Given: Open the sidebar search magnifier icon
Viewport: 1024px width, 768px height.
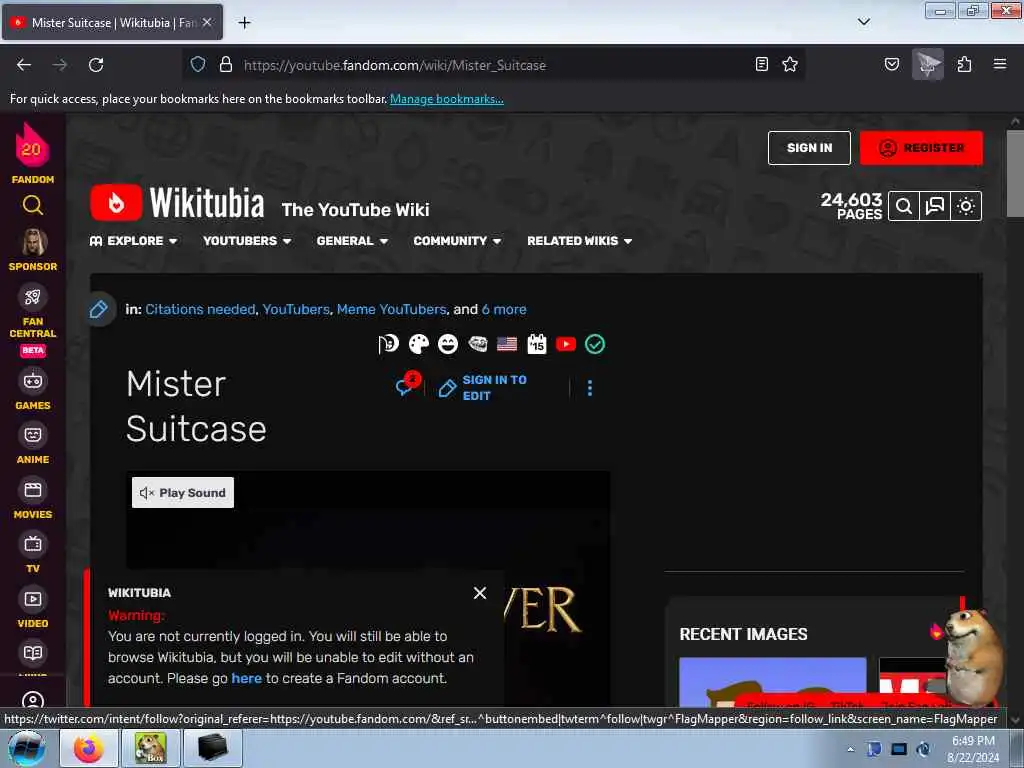Looking at the screenshot, I should pos(33,206).
